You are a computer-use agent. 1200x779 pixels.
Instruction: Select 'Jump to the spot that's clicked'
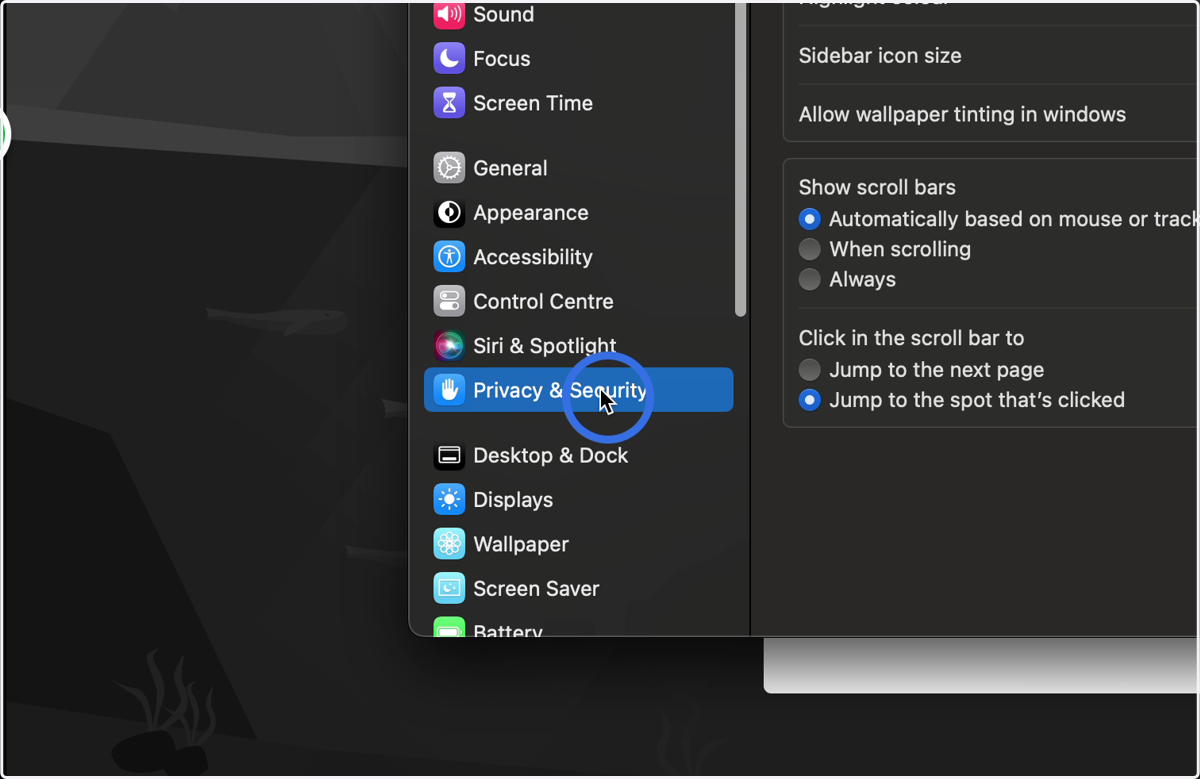[x=810, y=400]
